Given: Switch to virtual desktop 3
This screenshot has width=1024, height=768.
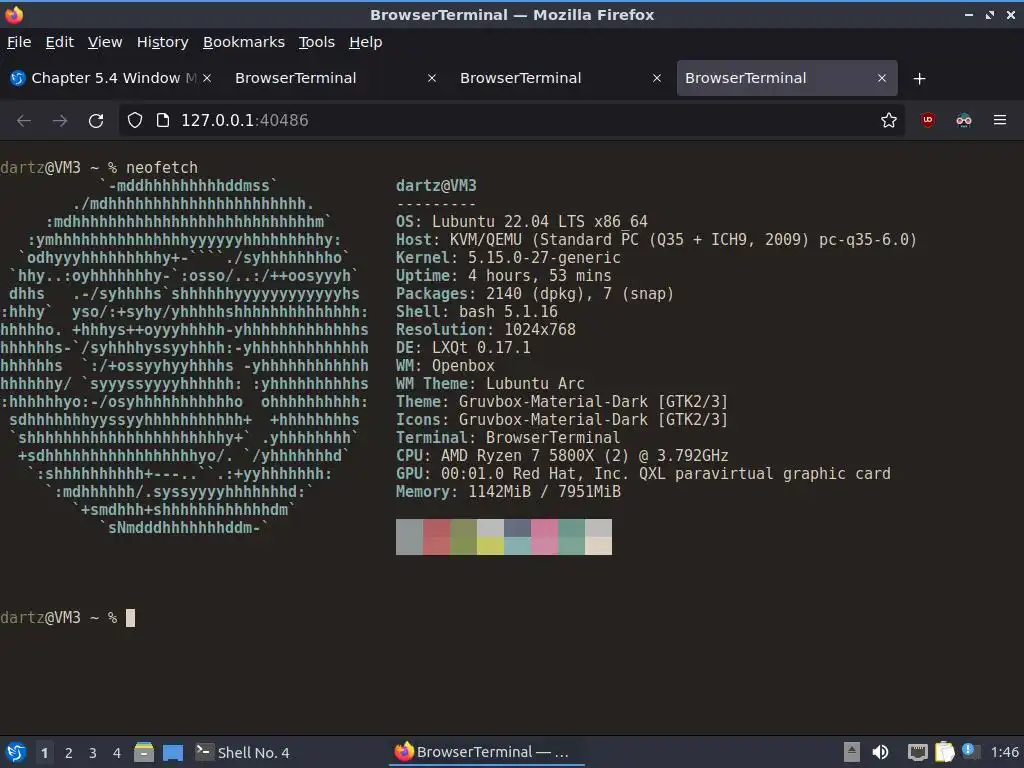Looking at the screenshot, I should pos(93,753).
